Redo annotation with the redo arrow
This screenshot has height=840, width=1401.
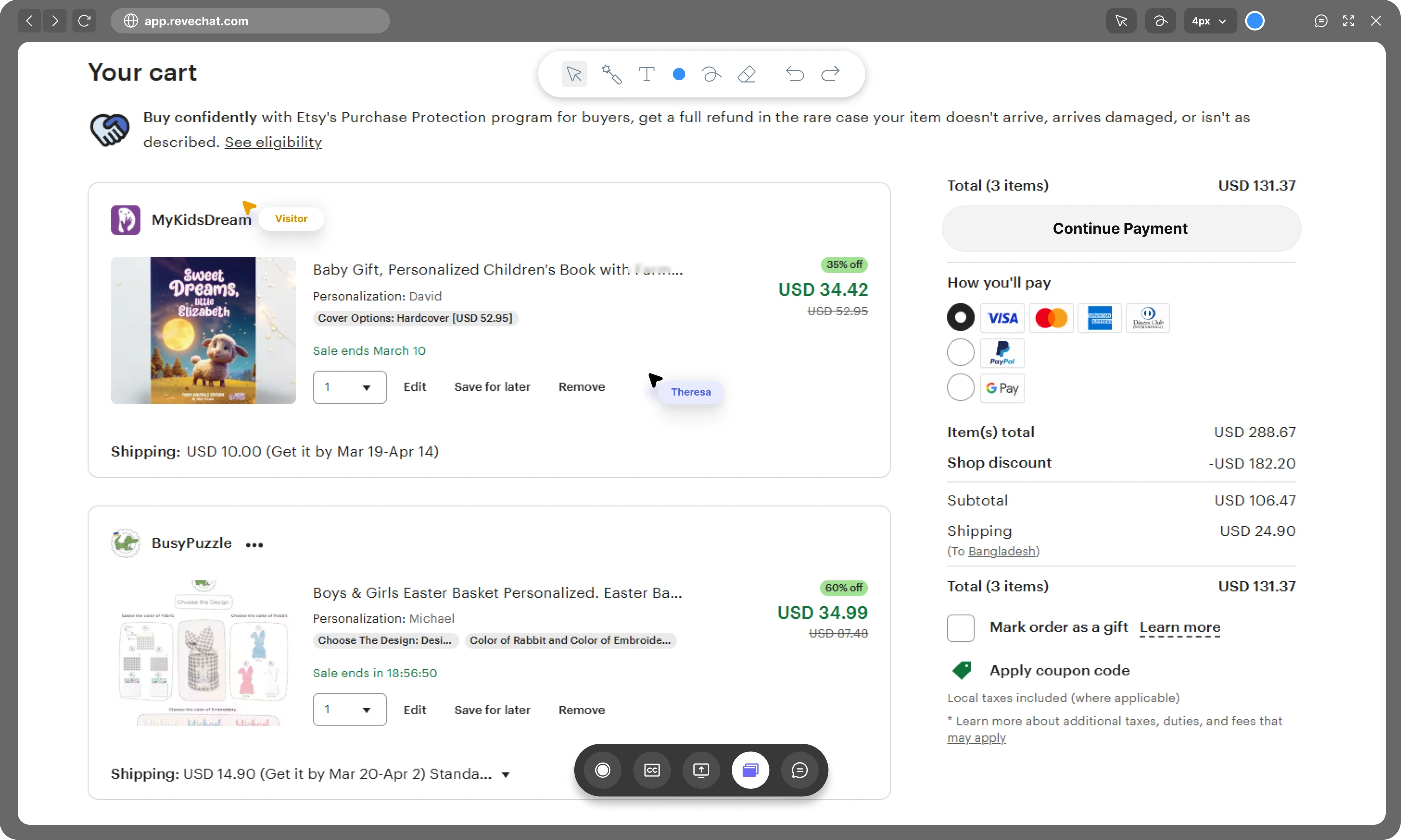pos(830,74)
